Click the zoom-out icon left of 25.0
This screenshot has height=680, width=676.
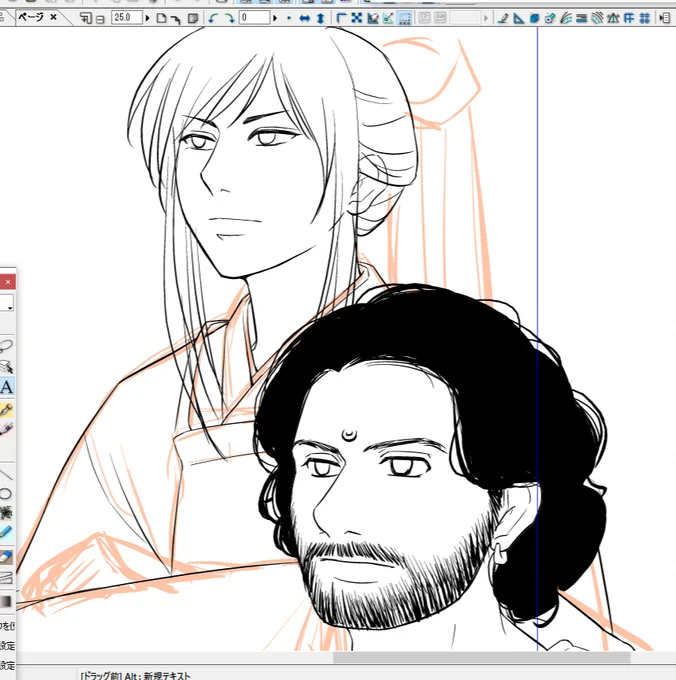tap(100, 19)
